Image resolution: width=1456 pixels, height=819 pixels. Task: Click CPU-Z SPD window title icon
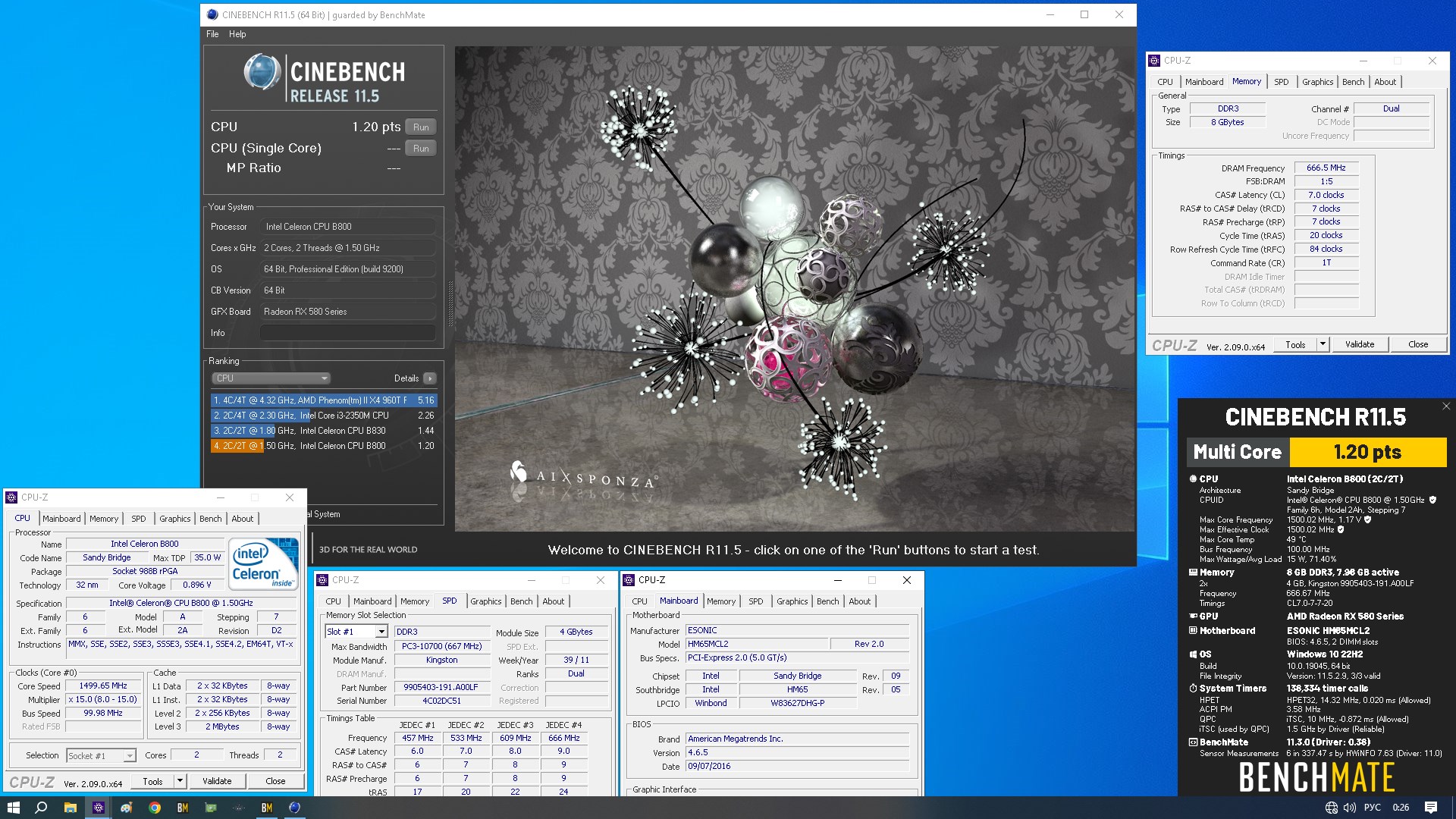point(322,580)
